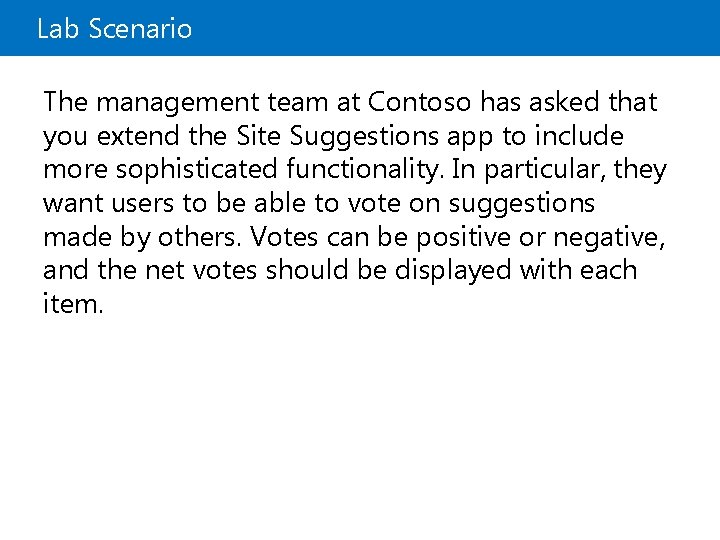Click the word 'sophisticated' in the paragraph
The image size is (720, 540).
(197, 170)
